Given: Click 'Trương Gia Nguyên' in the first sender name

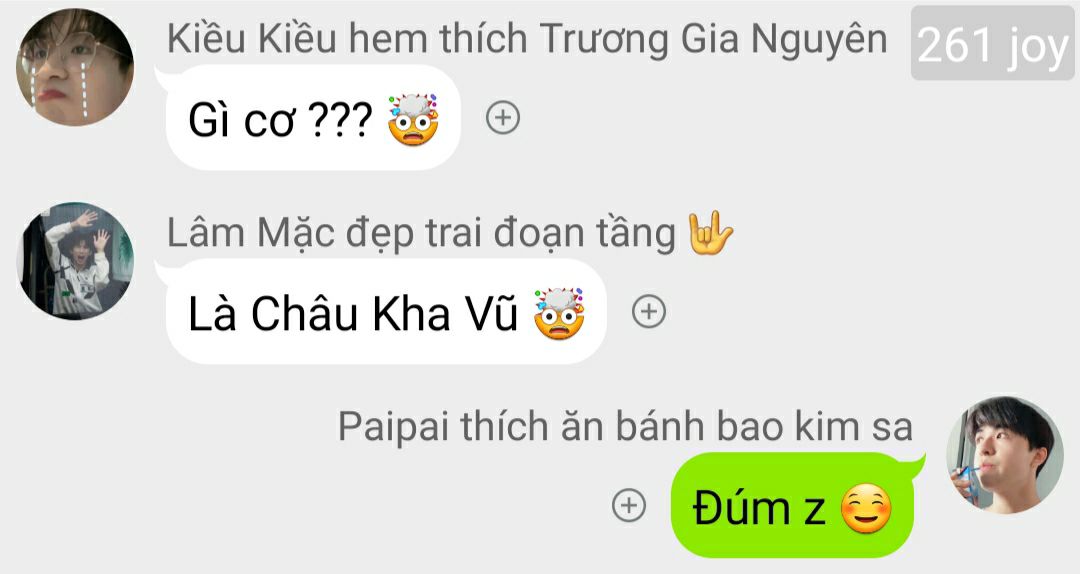Looking at the screenshot, I should 713,39.
